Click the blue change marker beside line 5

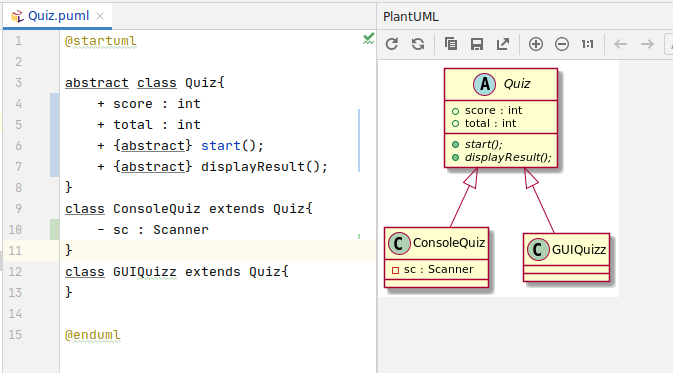pos(55,124)
